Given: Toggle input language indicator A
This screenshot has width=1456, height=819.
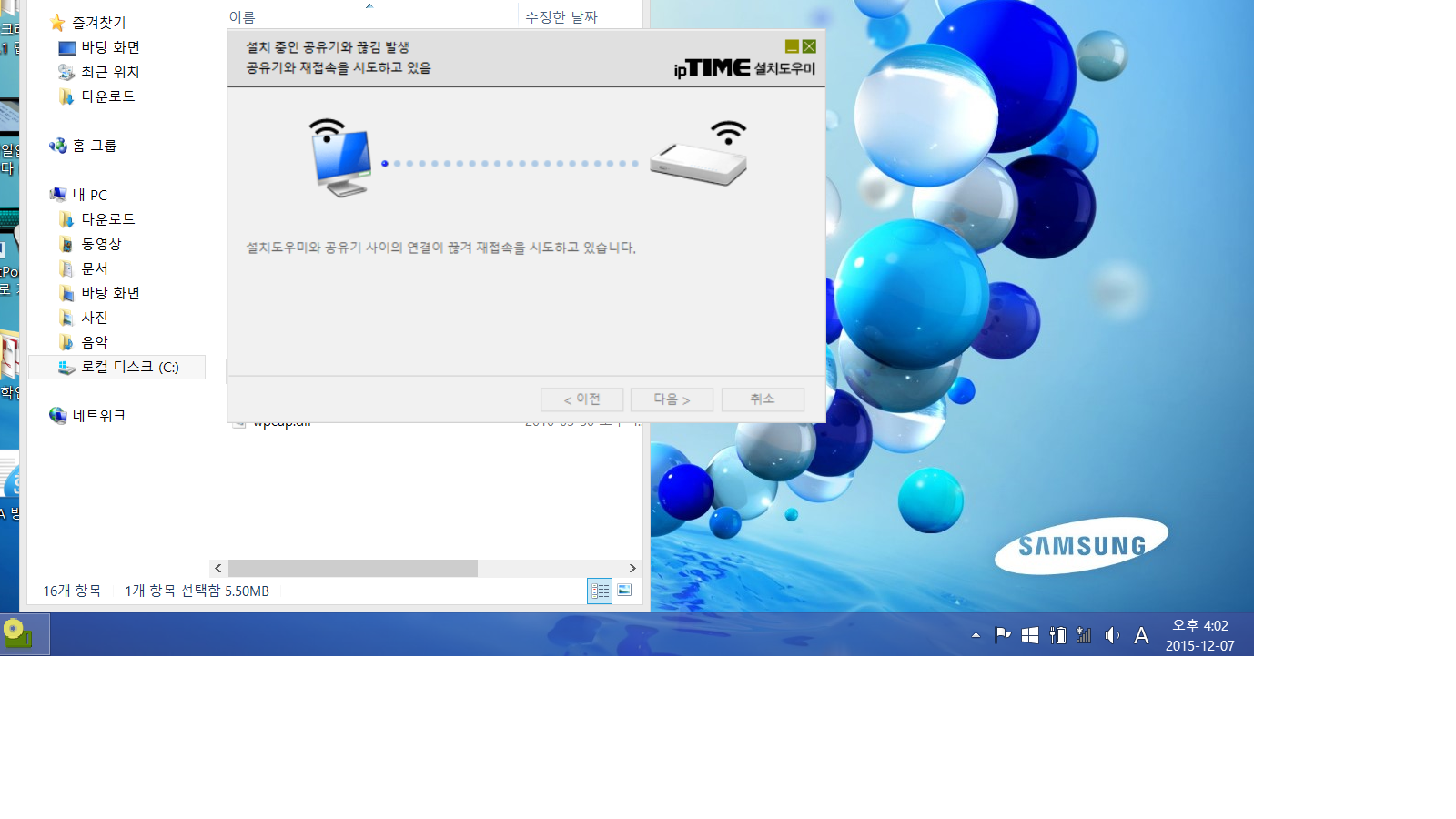Looking at the screenshot, I should tap(1141, 635).
